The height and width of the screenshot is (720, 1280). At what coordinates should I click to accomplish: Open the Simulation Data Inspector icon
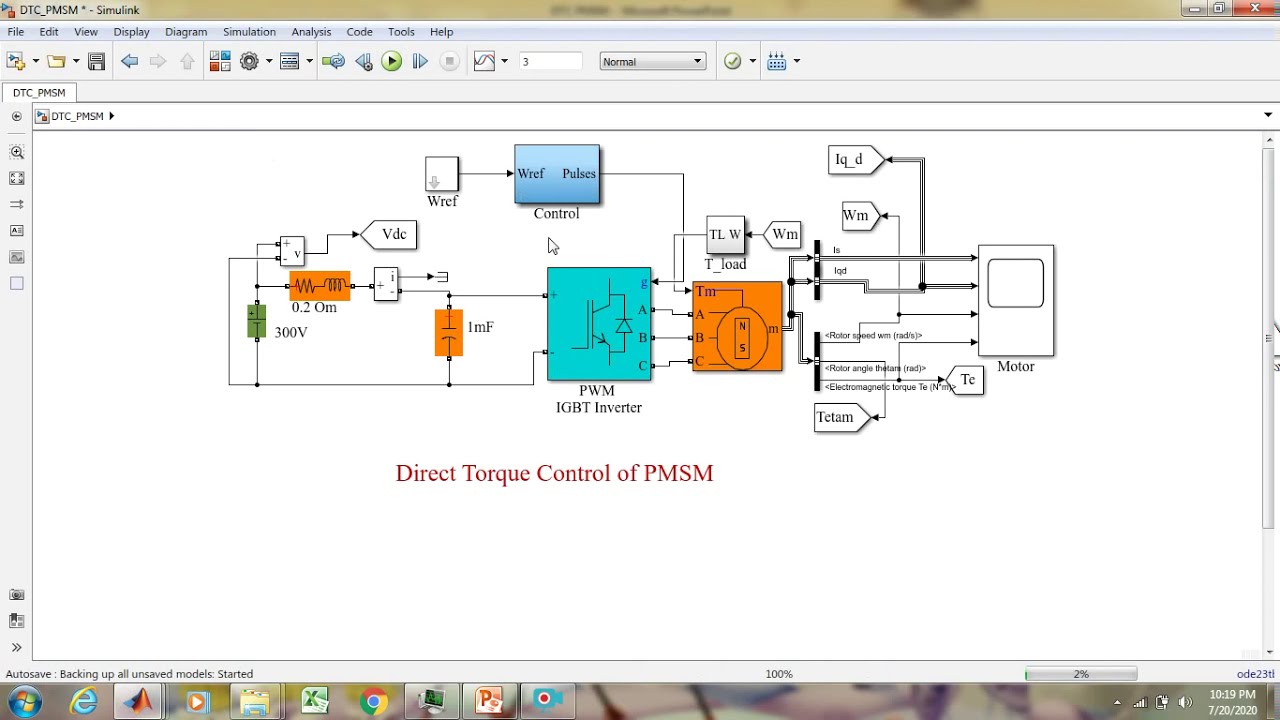[x=484, y=61]
